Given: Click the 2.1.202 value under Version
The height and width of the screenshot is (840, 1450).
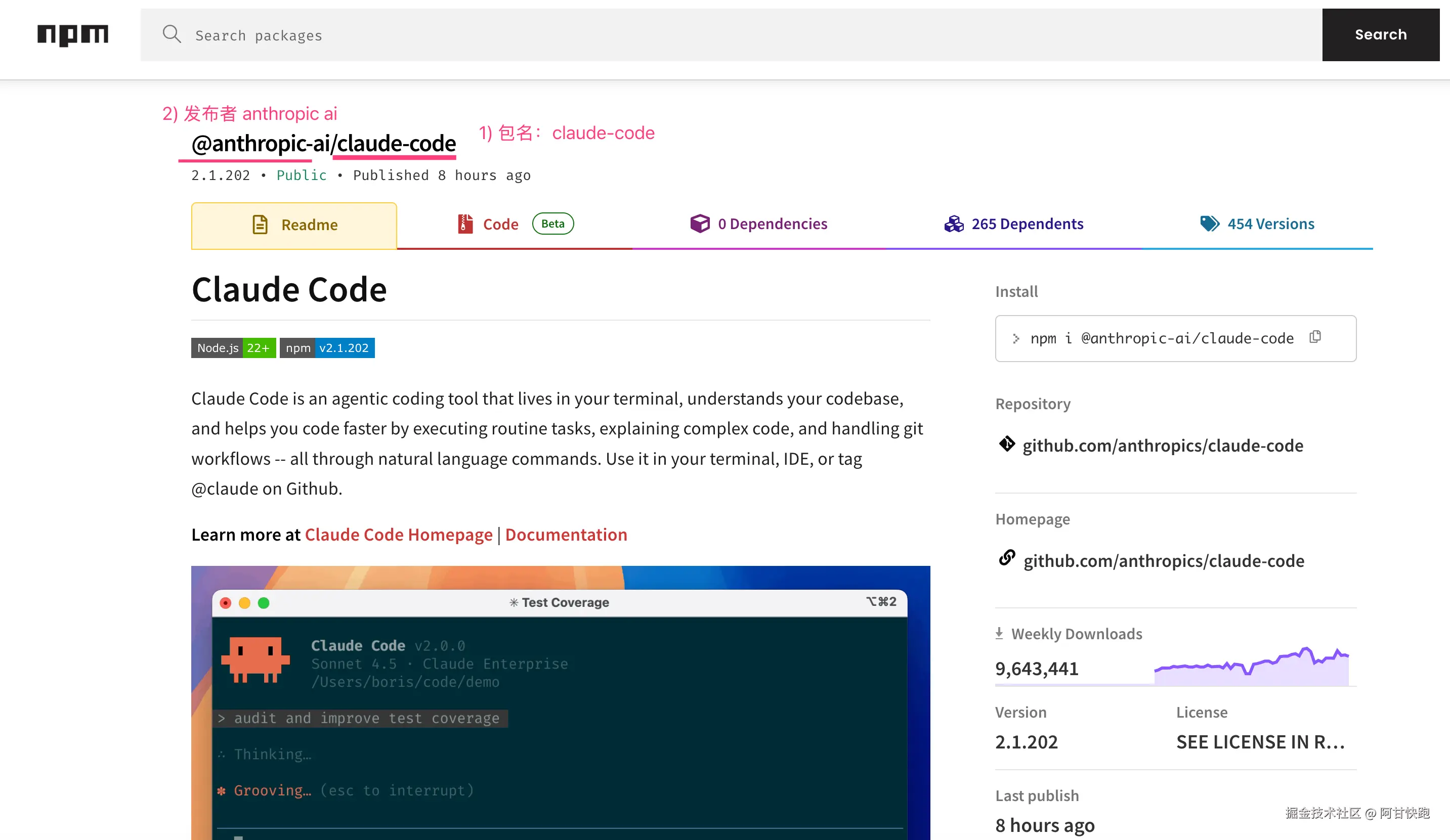Looking at the screenshot, I should click(1027, 741).
